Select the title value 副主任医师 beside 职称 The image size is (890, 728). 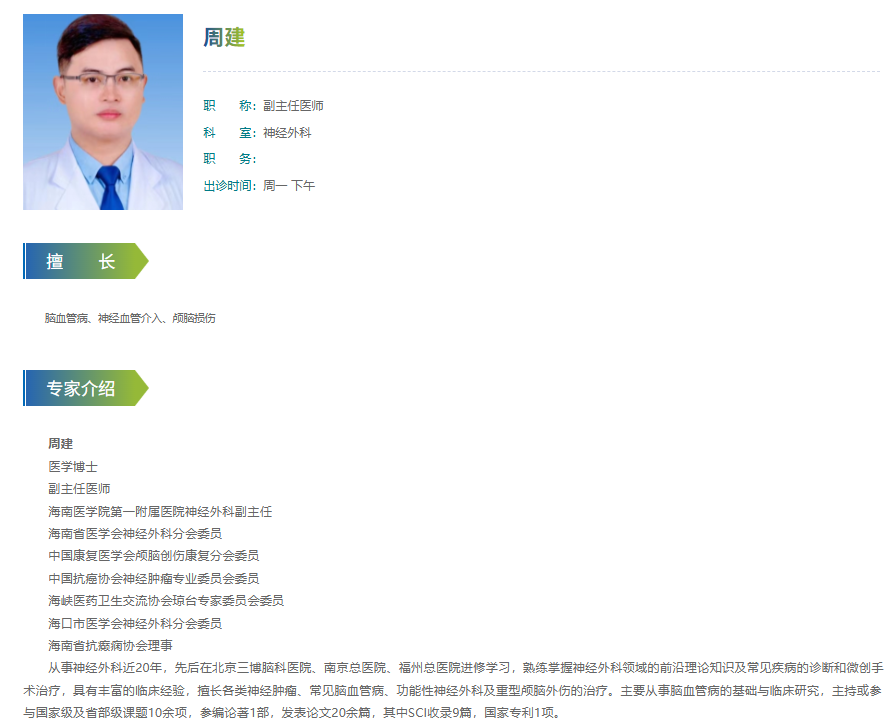click(293, 106)
